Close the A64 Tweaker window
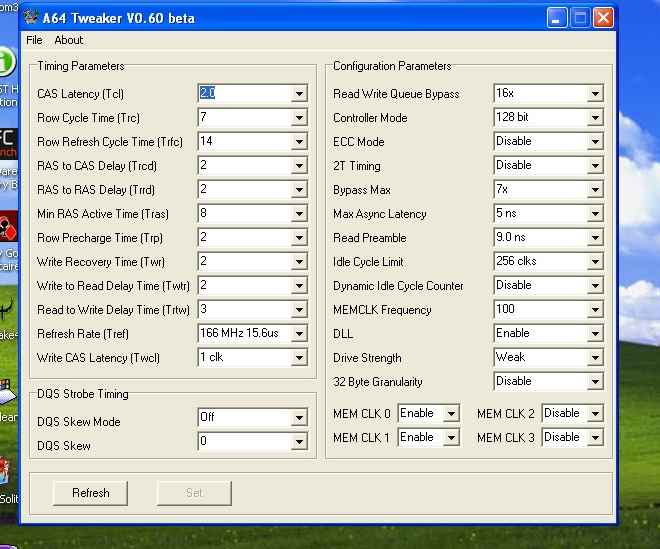Screen dimensions: 660x549 pos(602,18)
